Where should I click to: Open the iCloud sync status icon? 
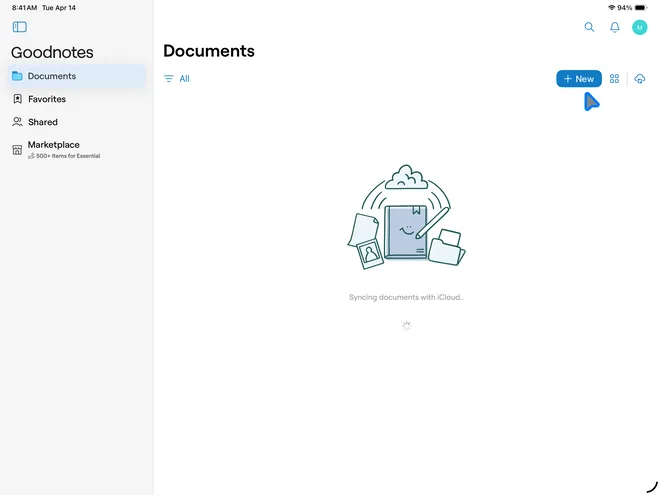click(x=640, y=79)
